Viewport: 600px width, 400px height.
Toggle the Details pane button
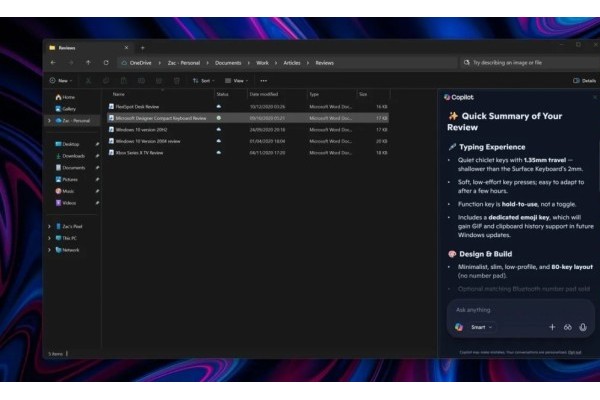tap(584, 81)
